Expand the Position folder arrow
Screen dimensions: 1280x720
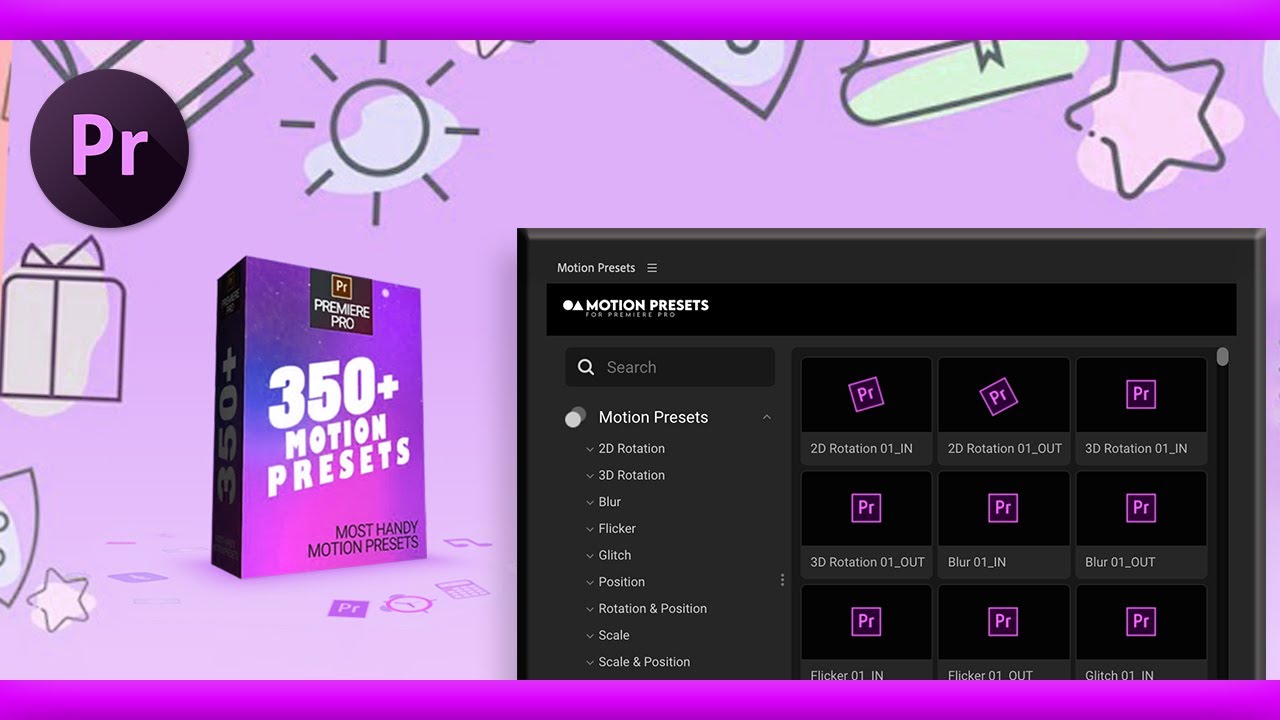tap(590, 582)
